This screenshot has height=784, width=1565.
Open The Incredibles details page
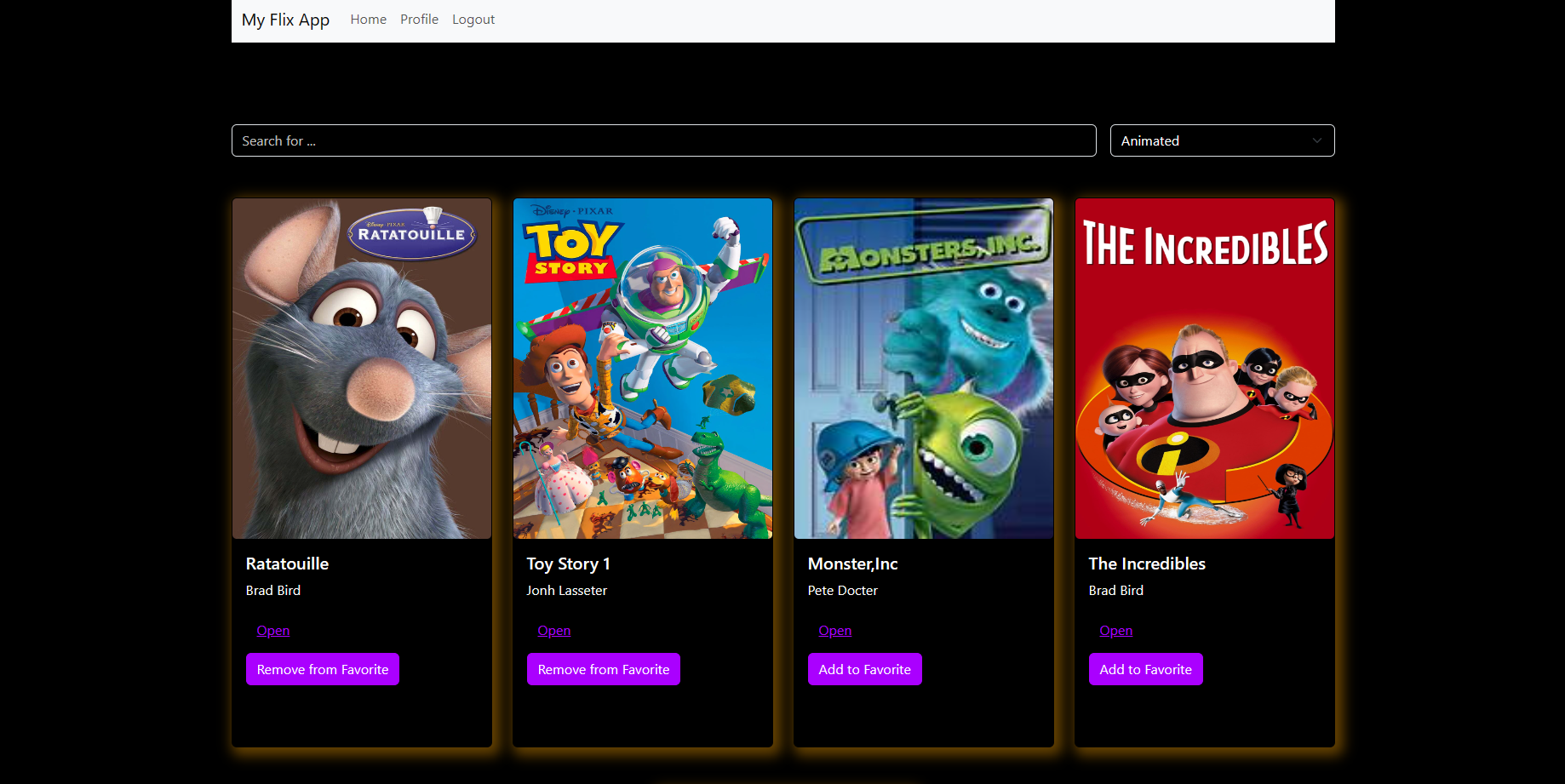click(x=1115, y=630)
